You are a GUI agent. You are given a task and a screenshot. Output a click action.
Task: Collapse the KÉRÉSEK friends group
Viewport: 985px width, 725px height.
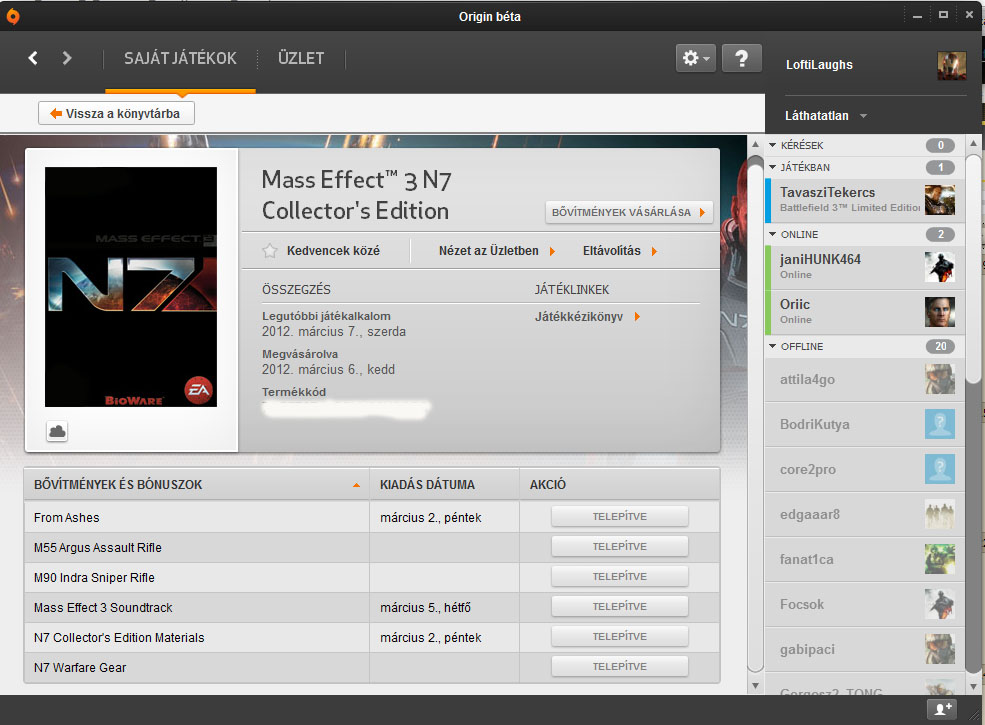coord(772,145)
